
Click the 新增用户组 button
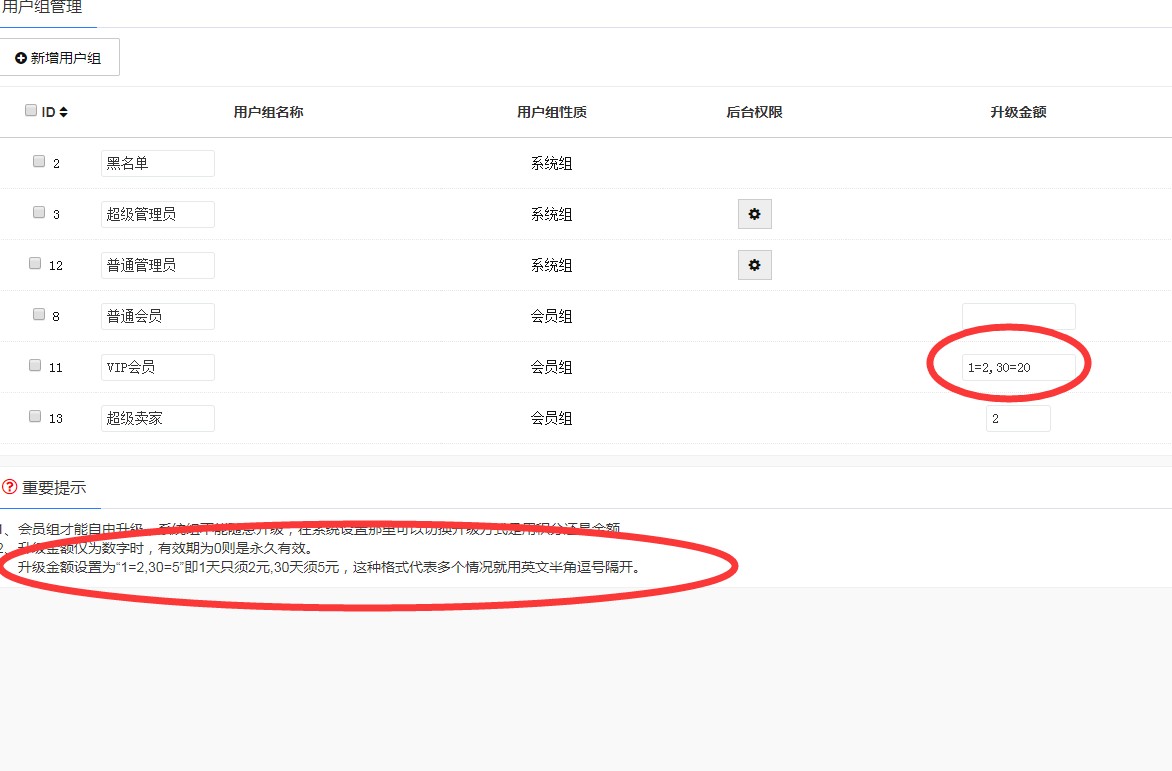tap(59, 58)
